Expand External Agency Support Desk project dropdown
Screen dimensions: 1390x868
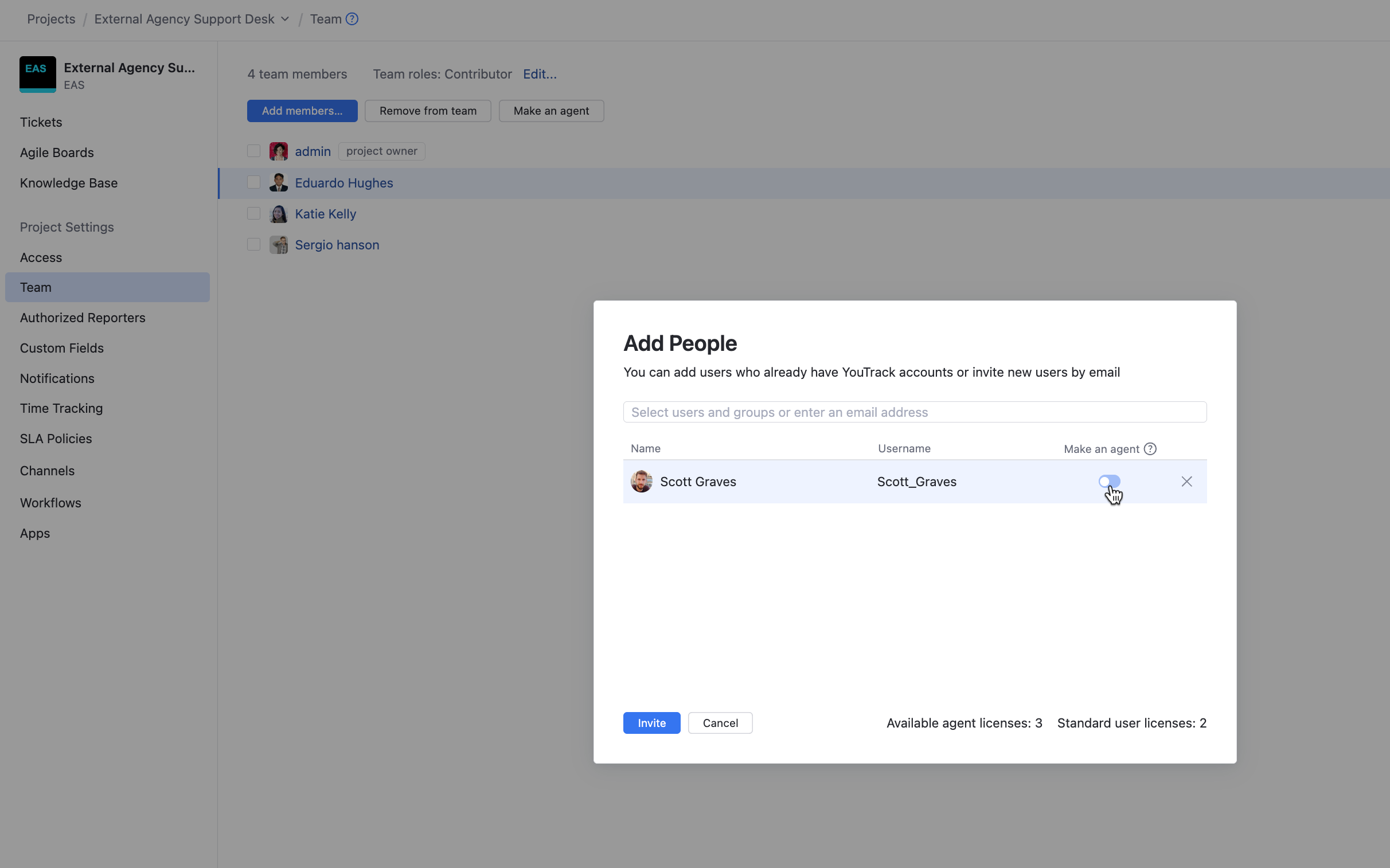tap(285, 19)
